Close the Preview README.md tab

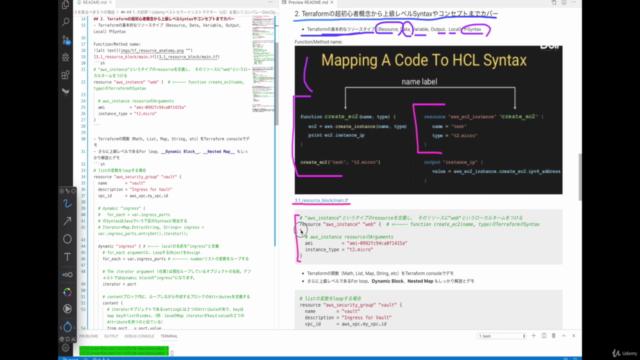332,2
